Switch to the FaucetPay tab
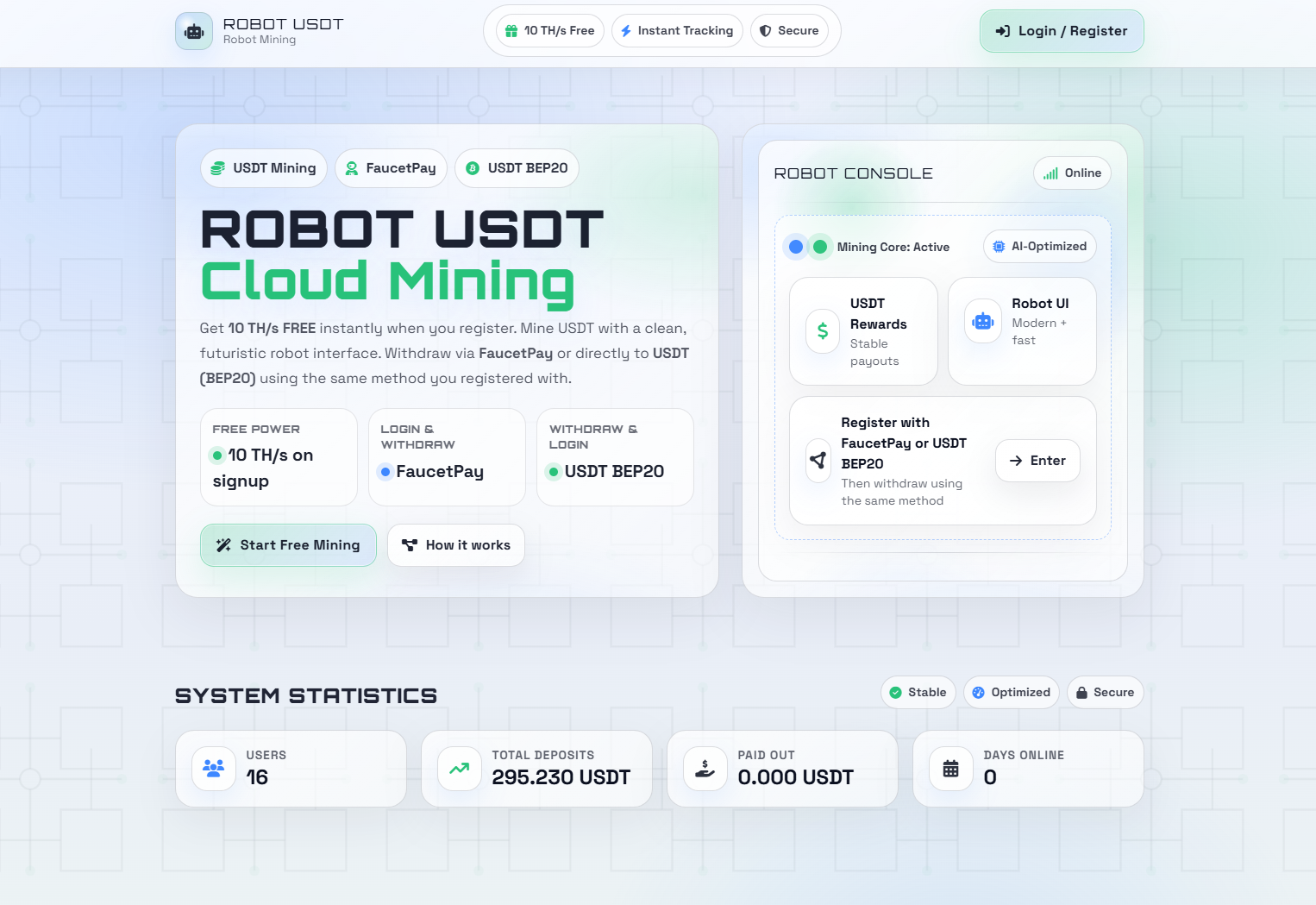The image size is (1316, 905). pyautogui.click(x=391, y=168)
